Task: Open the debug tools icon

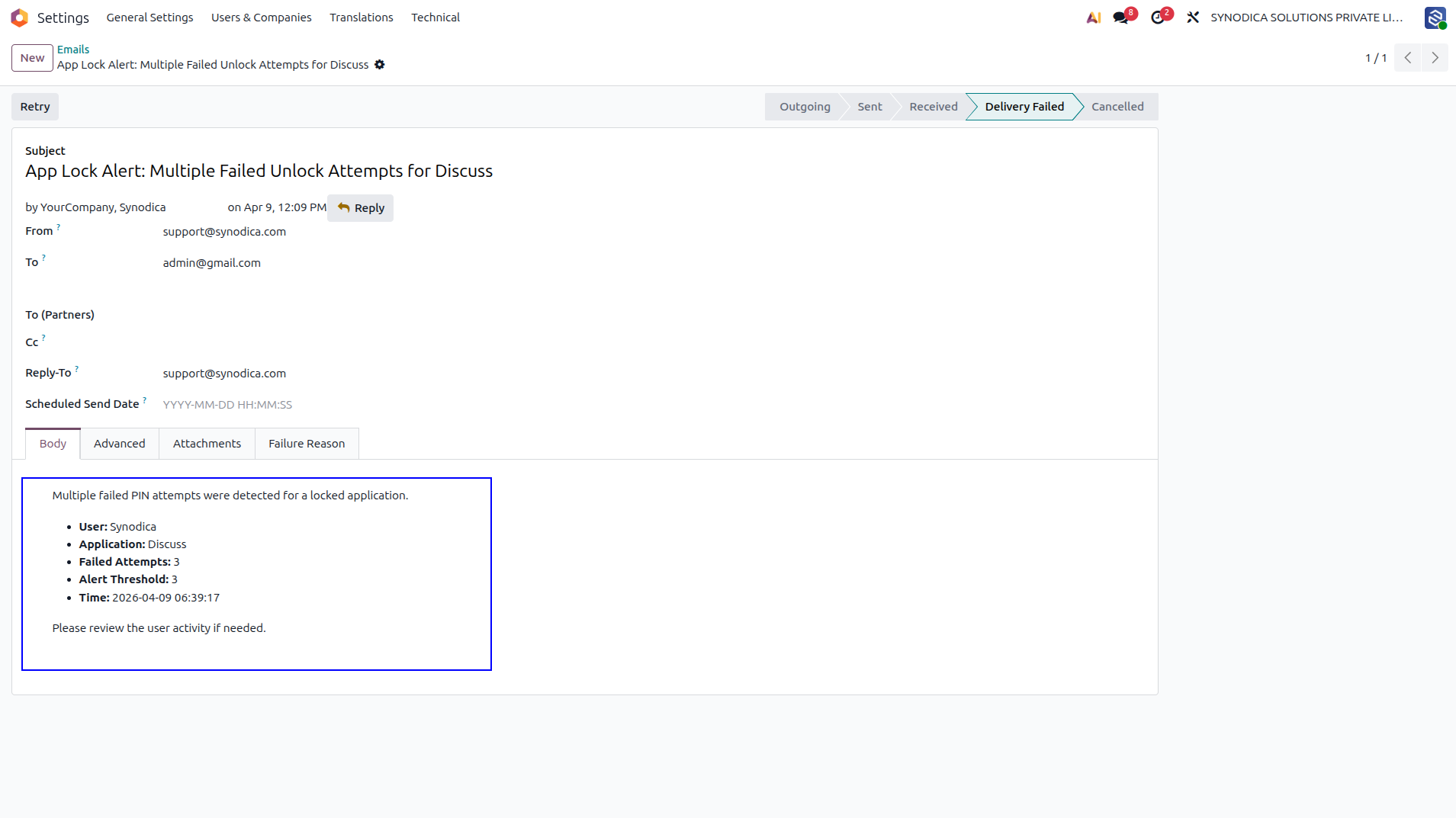Action: tap(1193, 18)
